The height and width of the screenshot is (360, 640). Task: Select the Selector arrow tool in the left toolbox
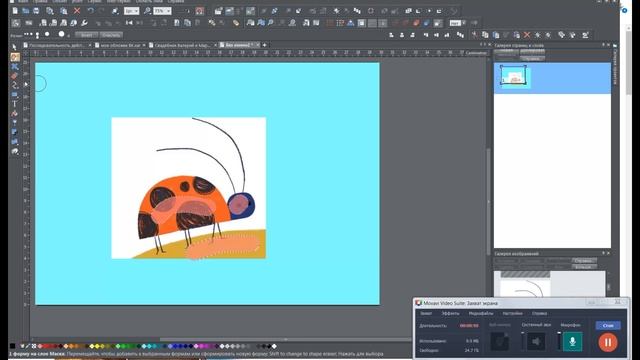tap(15, 47)
